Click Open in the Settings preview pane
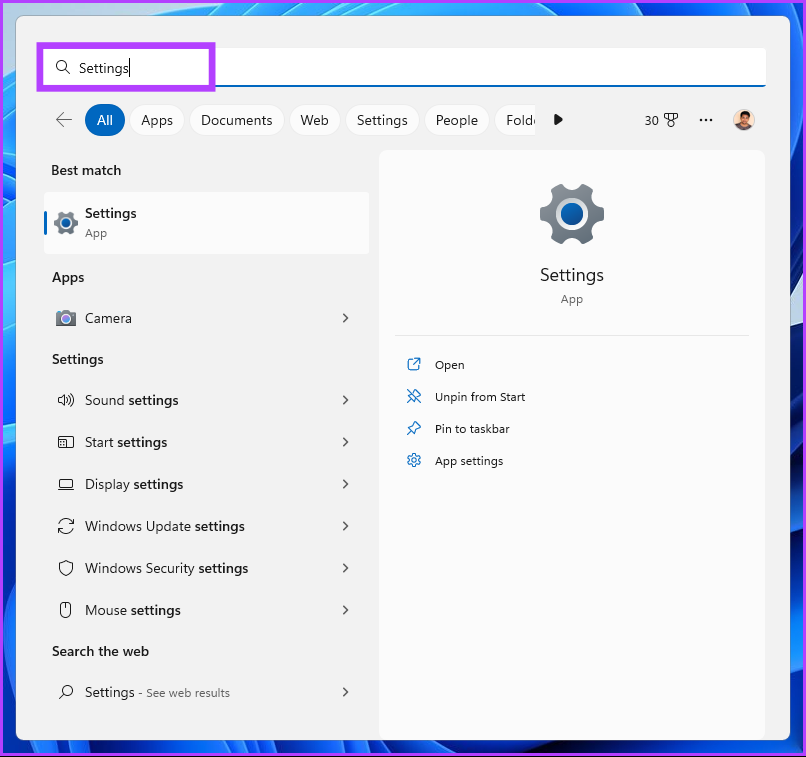 [x=449, y=365]
